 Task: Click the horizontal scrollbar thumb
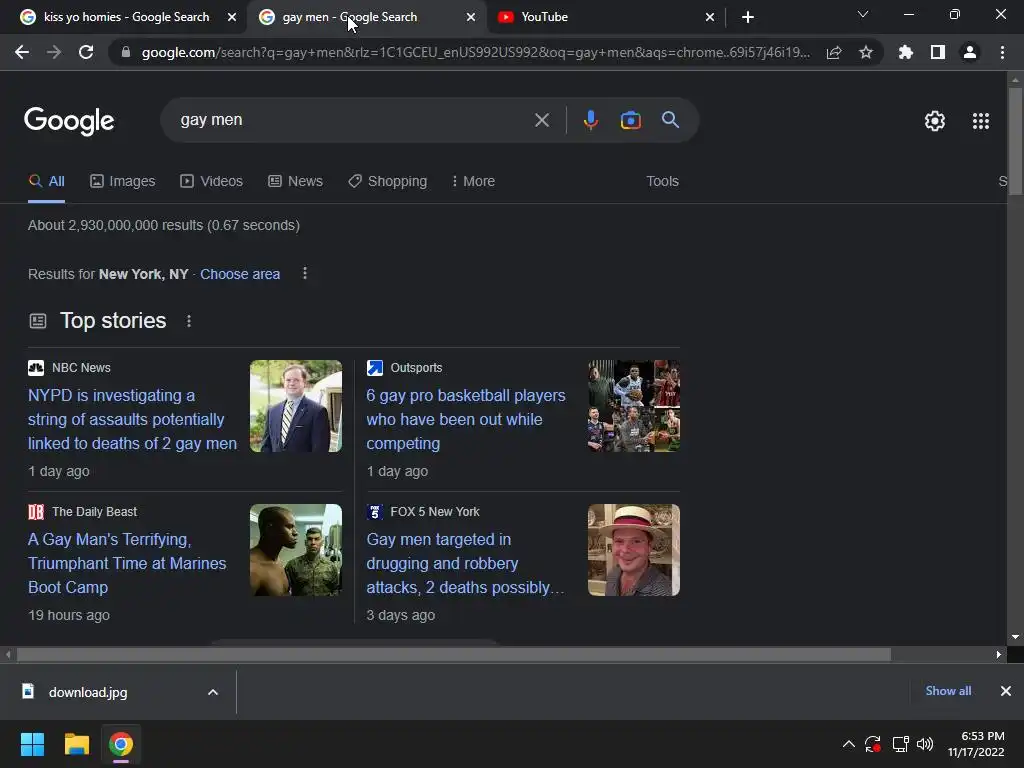[x=453, y=654]
